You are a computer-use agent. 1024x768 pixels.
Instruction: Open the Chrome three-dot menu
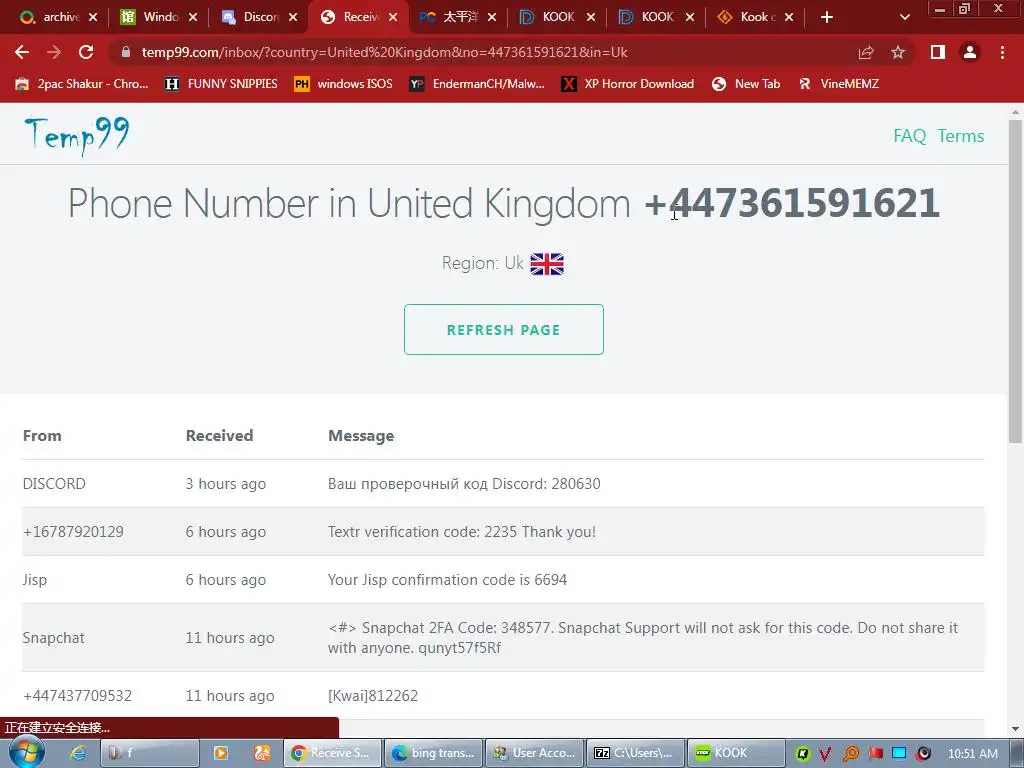point(1002,52)
